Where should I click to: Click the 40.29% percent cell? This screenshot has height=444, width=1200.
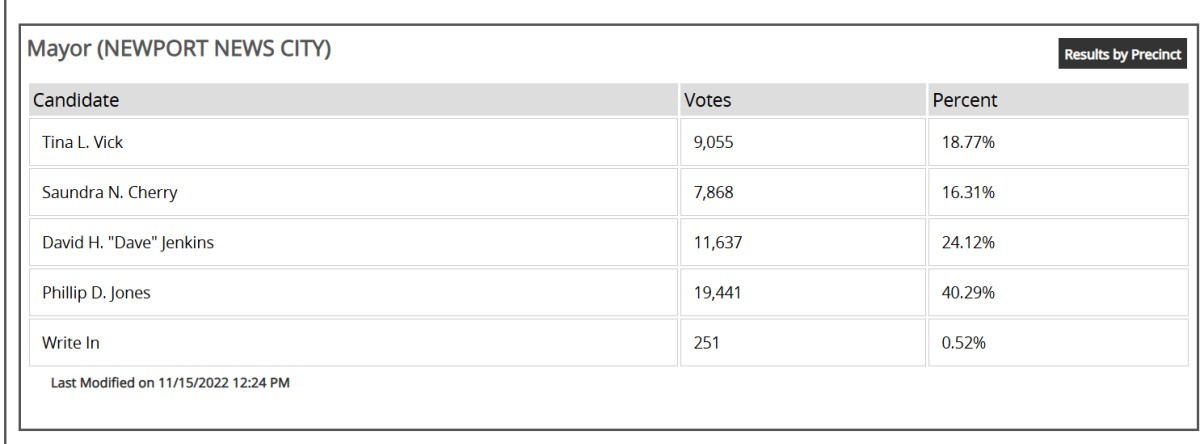(x=1057, y=293)
